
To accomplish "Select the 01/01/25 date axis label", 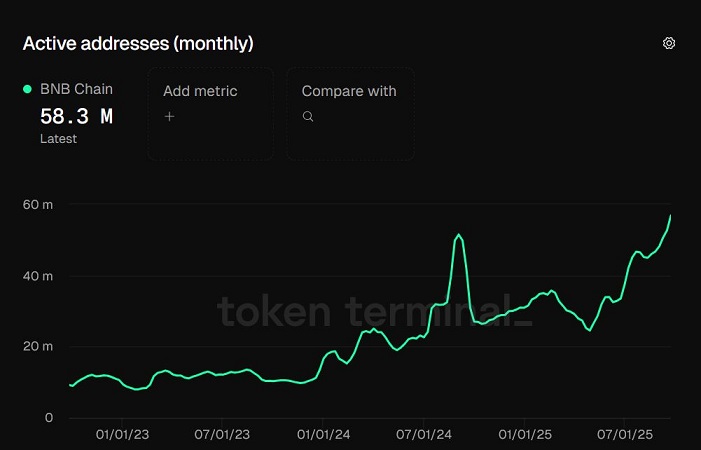I will pyautogui.click(x=525, y=436).
